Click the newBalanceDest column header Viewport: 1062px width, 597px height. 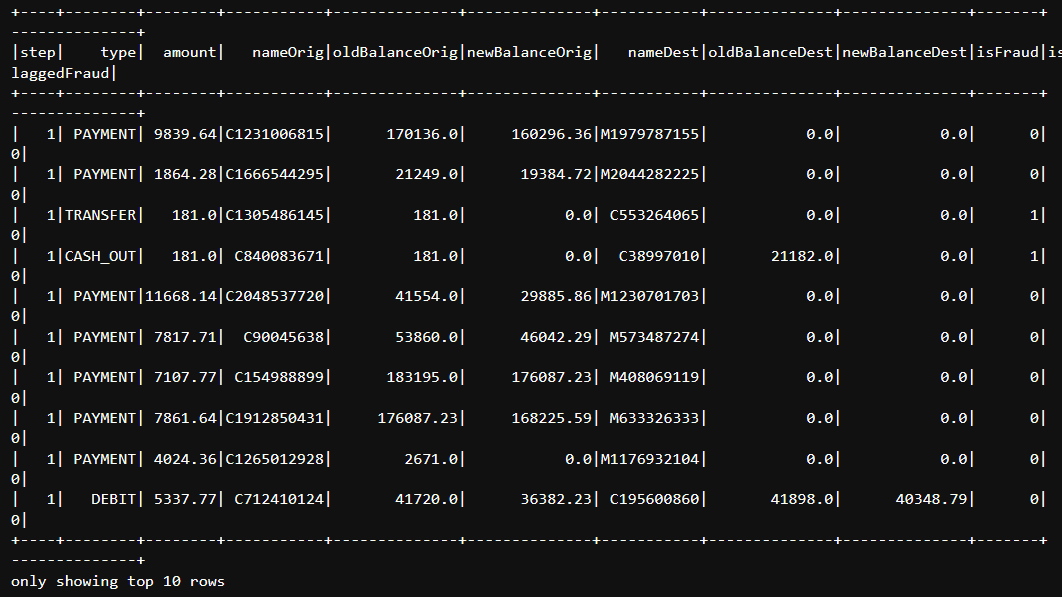coord(904,52)
